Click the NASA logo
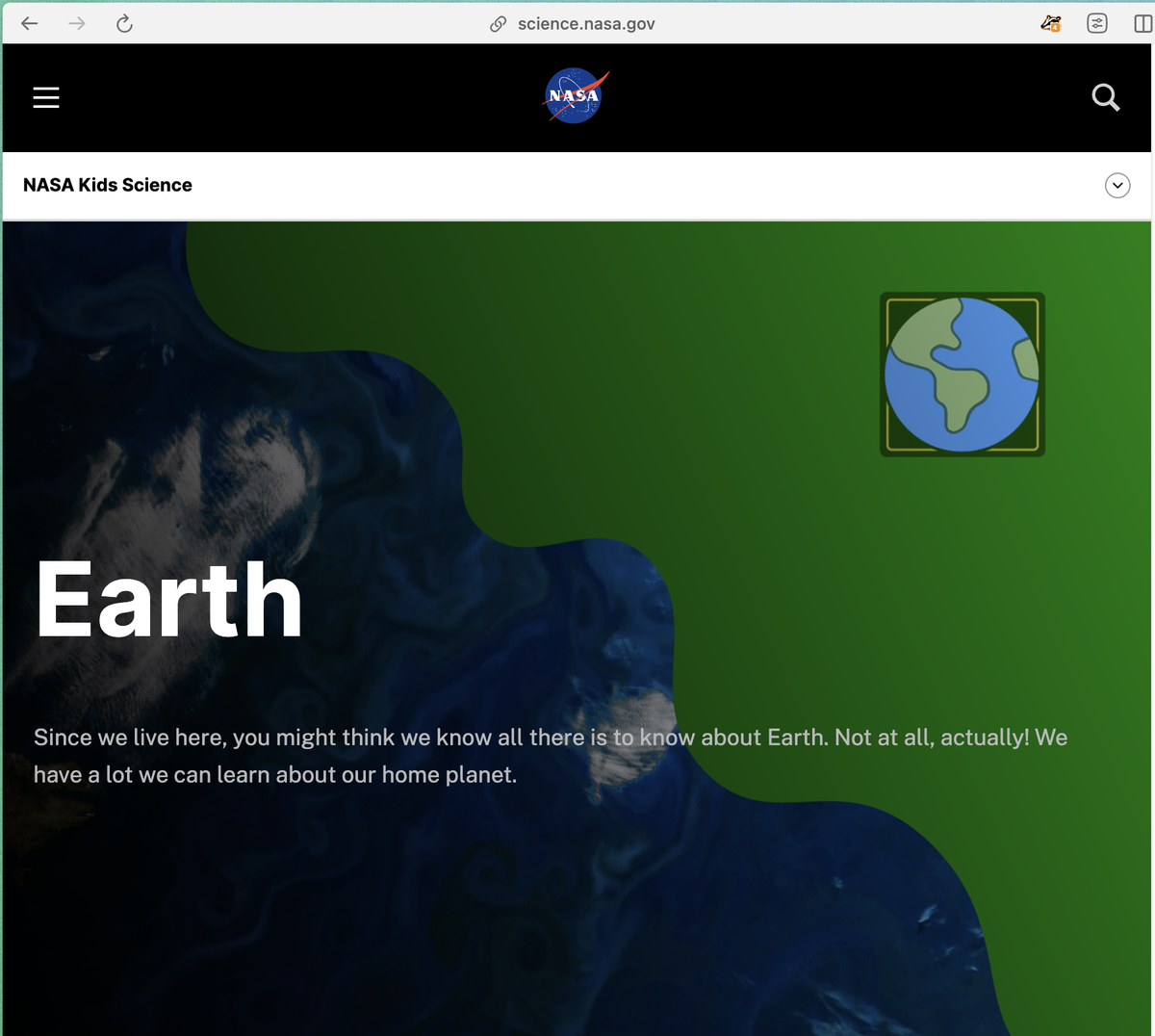 (x=576, y=96)
